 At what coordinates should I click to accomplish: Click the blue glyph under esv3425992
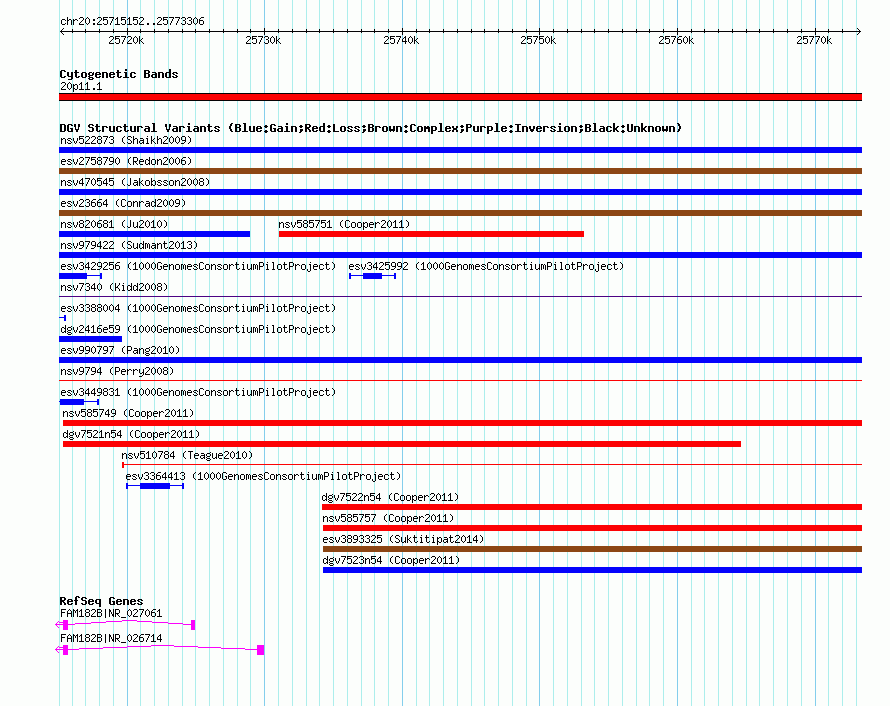[x=372, y=276]
